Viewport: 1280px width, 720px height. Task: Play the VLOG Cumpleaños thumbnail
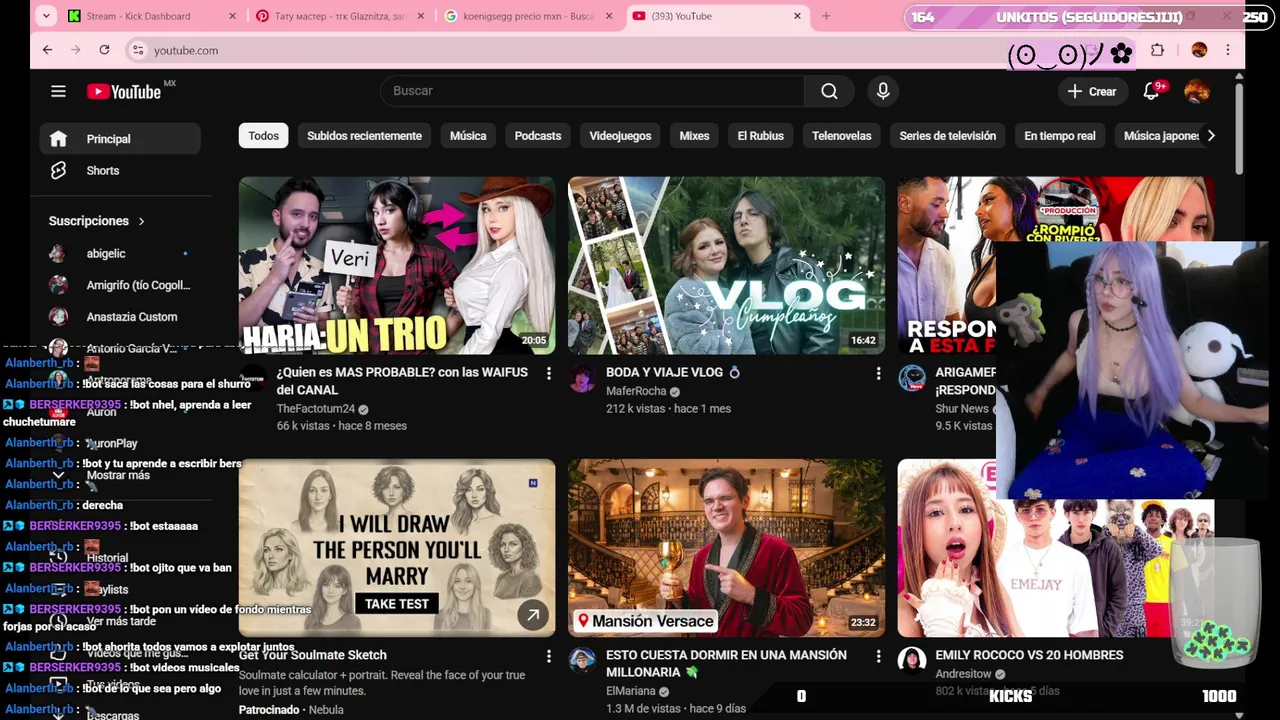(x=726, y=265)
